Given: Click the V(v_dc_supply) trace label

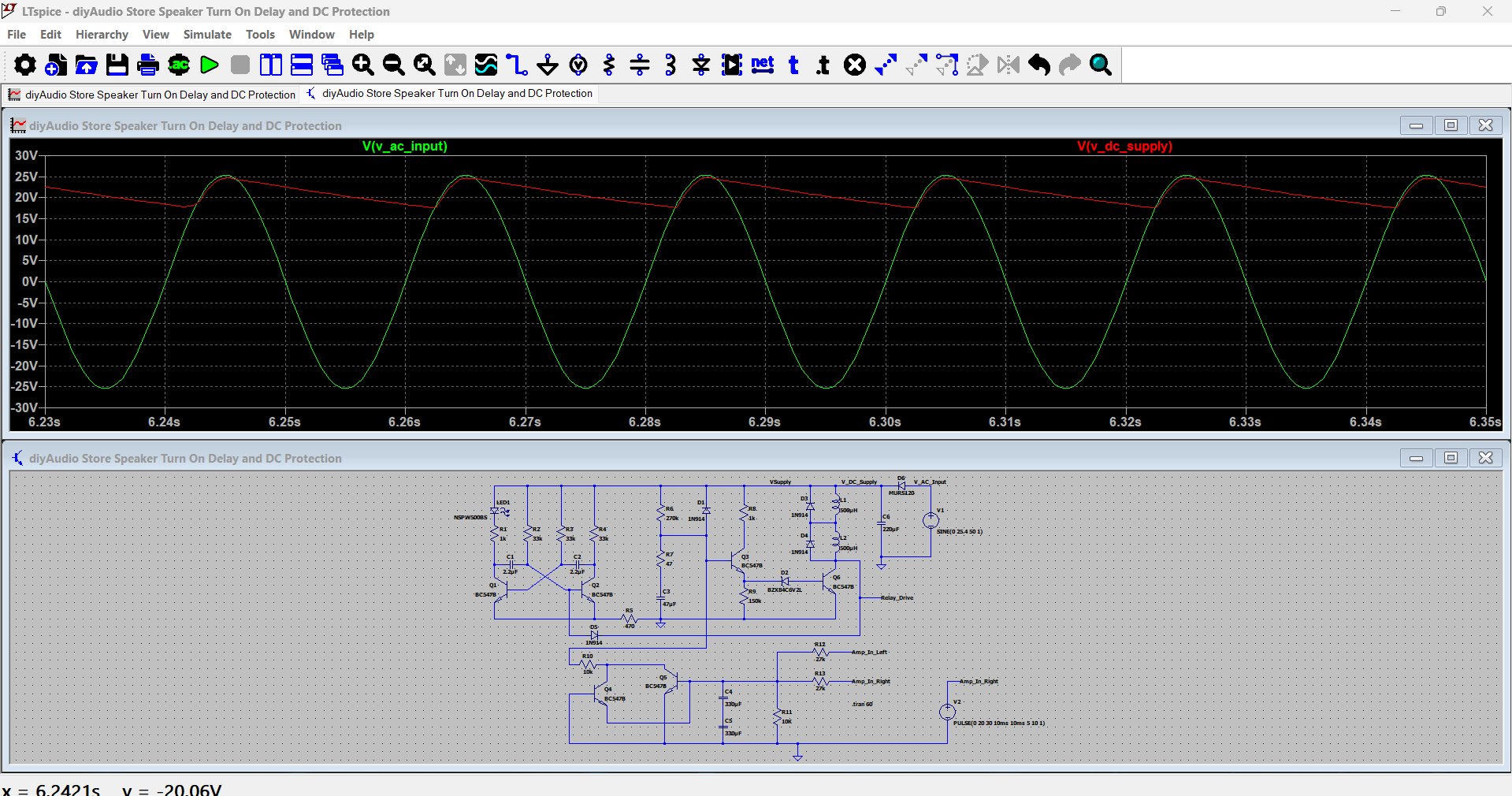Looking at the screenshot, I should (x=1124, y=147).
